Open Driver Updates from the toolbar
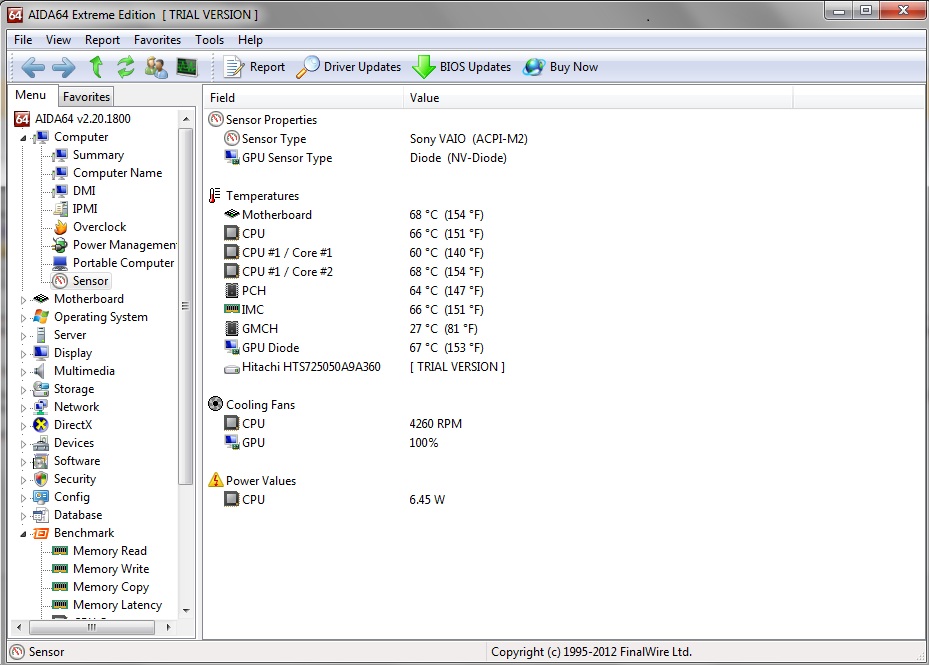 pos(349,67)
